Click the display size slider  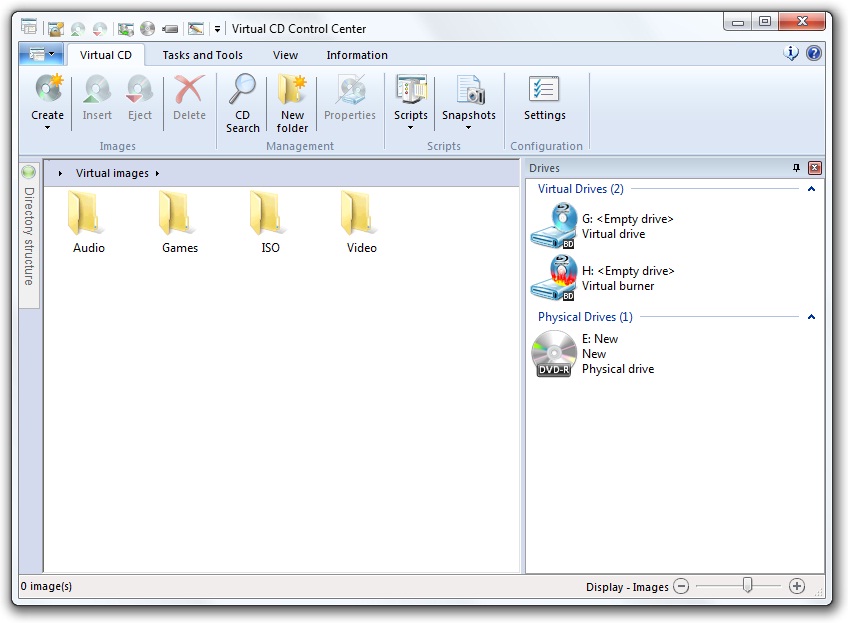747,586
